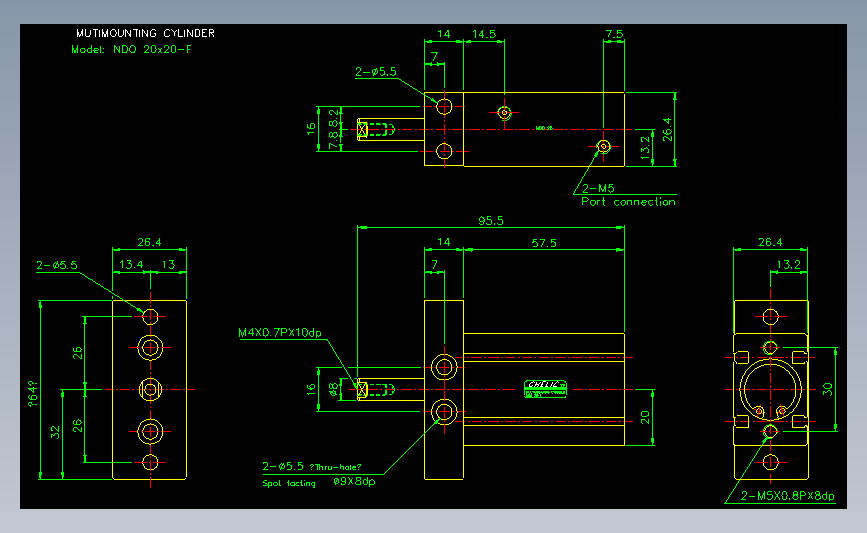Screen dimensions: 867x533
Task: Select the large bore circle in right view
Action: point(770,389)
